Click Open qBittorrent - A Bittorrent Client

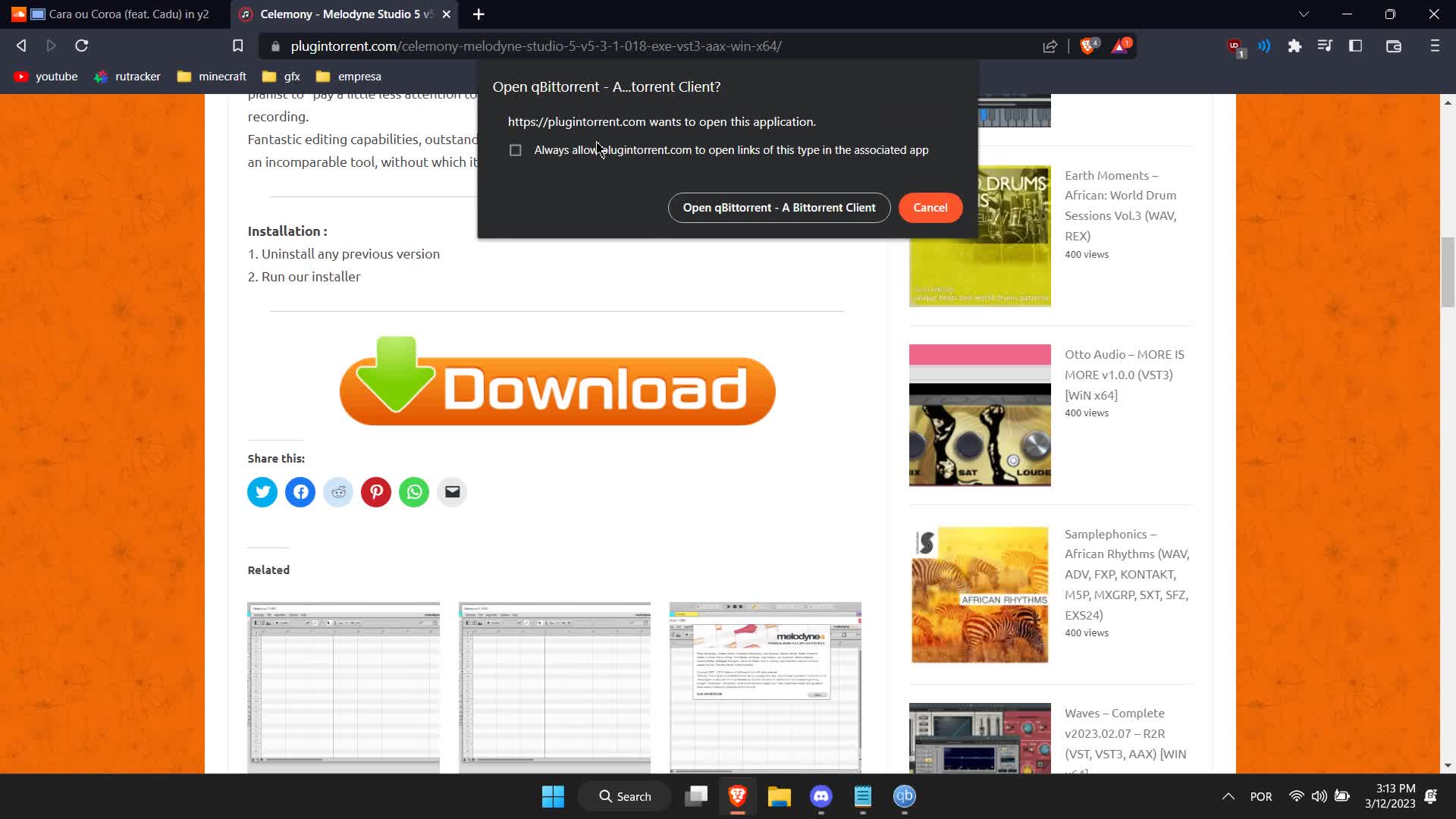tap(779, 208)
